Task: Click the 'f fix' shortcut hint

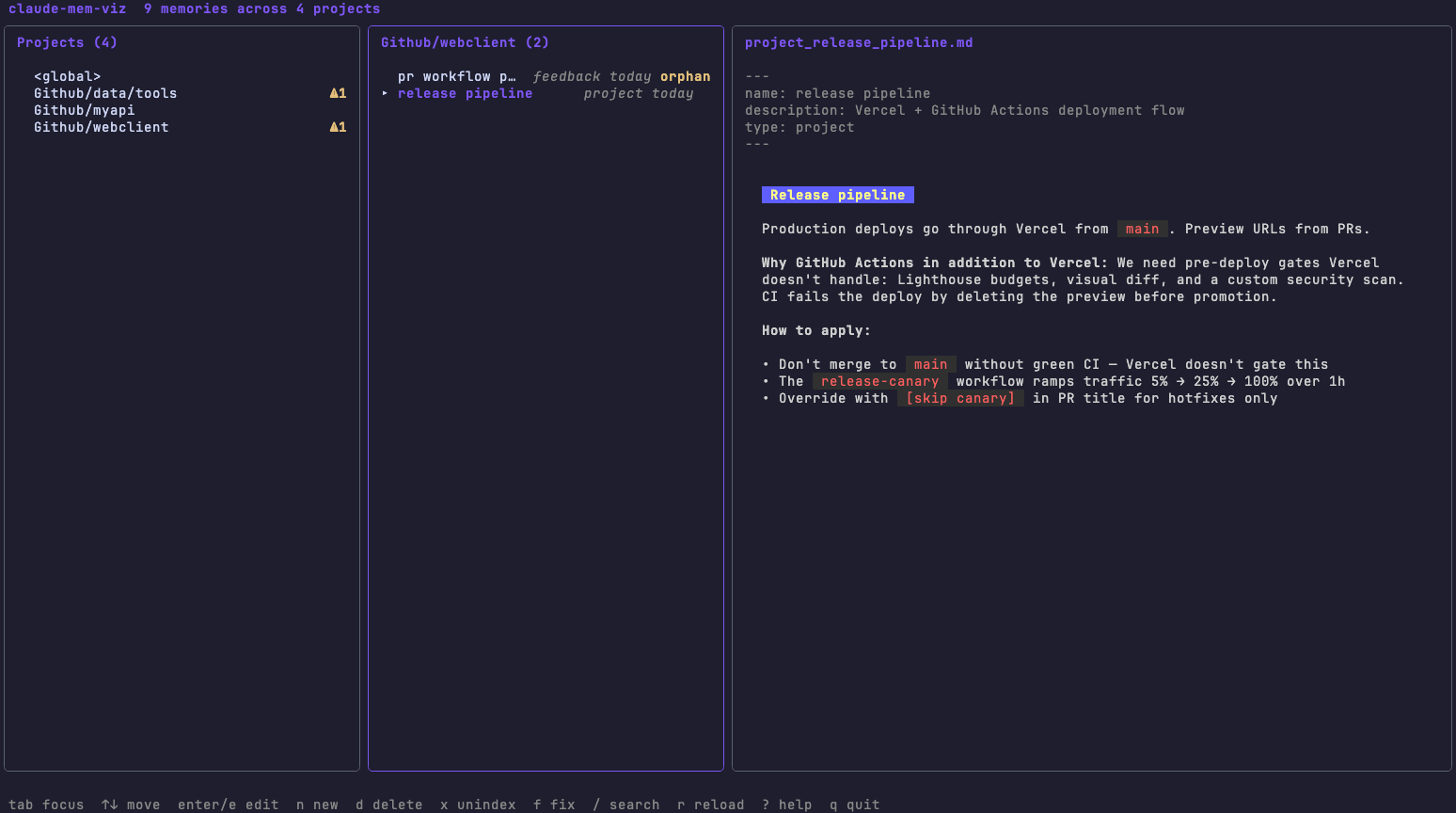Action: 554,805
